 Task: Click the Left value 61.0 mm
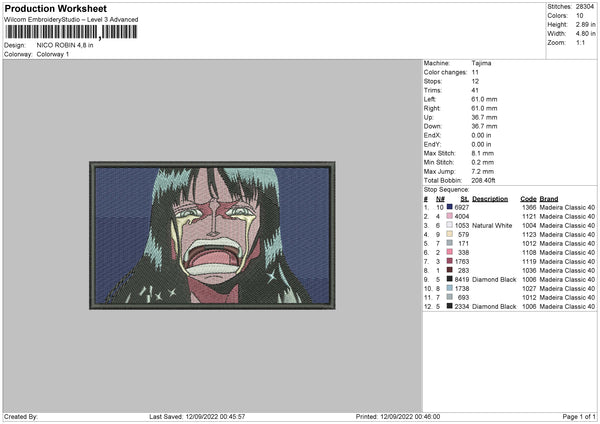click(484, 99)
